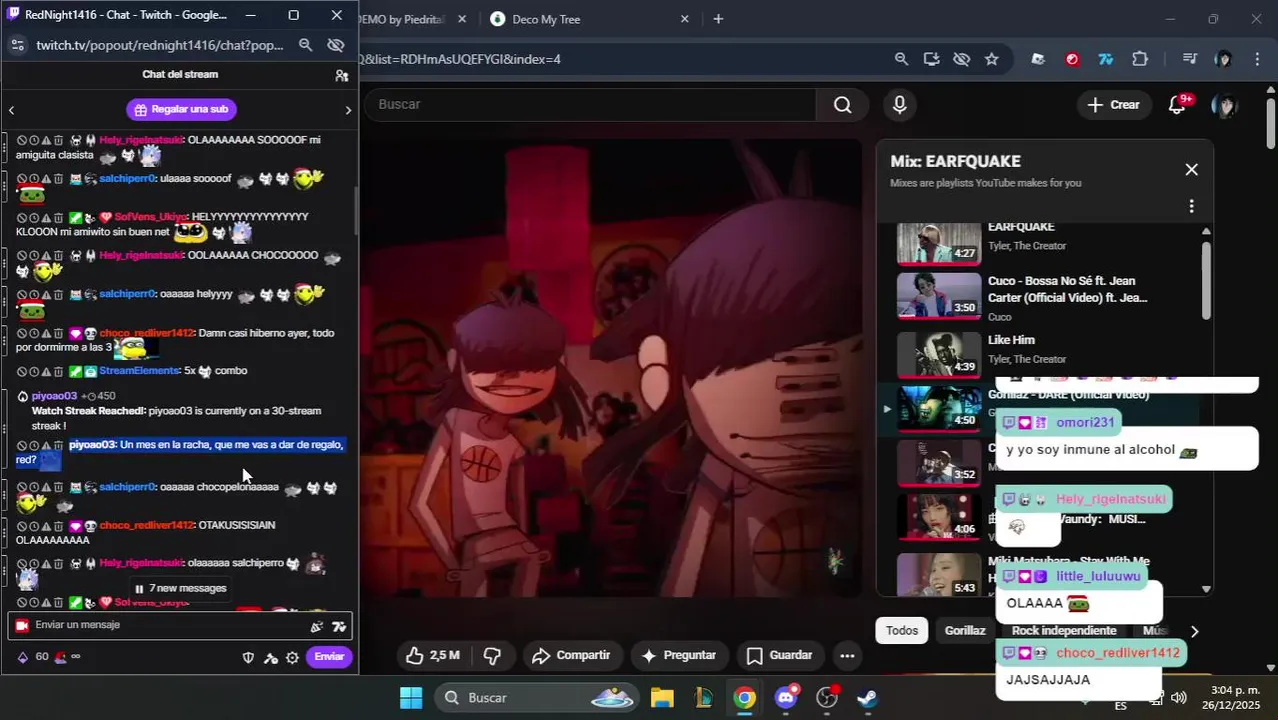
Task: Open the mod tools sword icon
Action: 270,657
